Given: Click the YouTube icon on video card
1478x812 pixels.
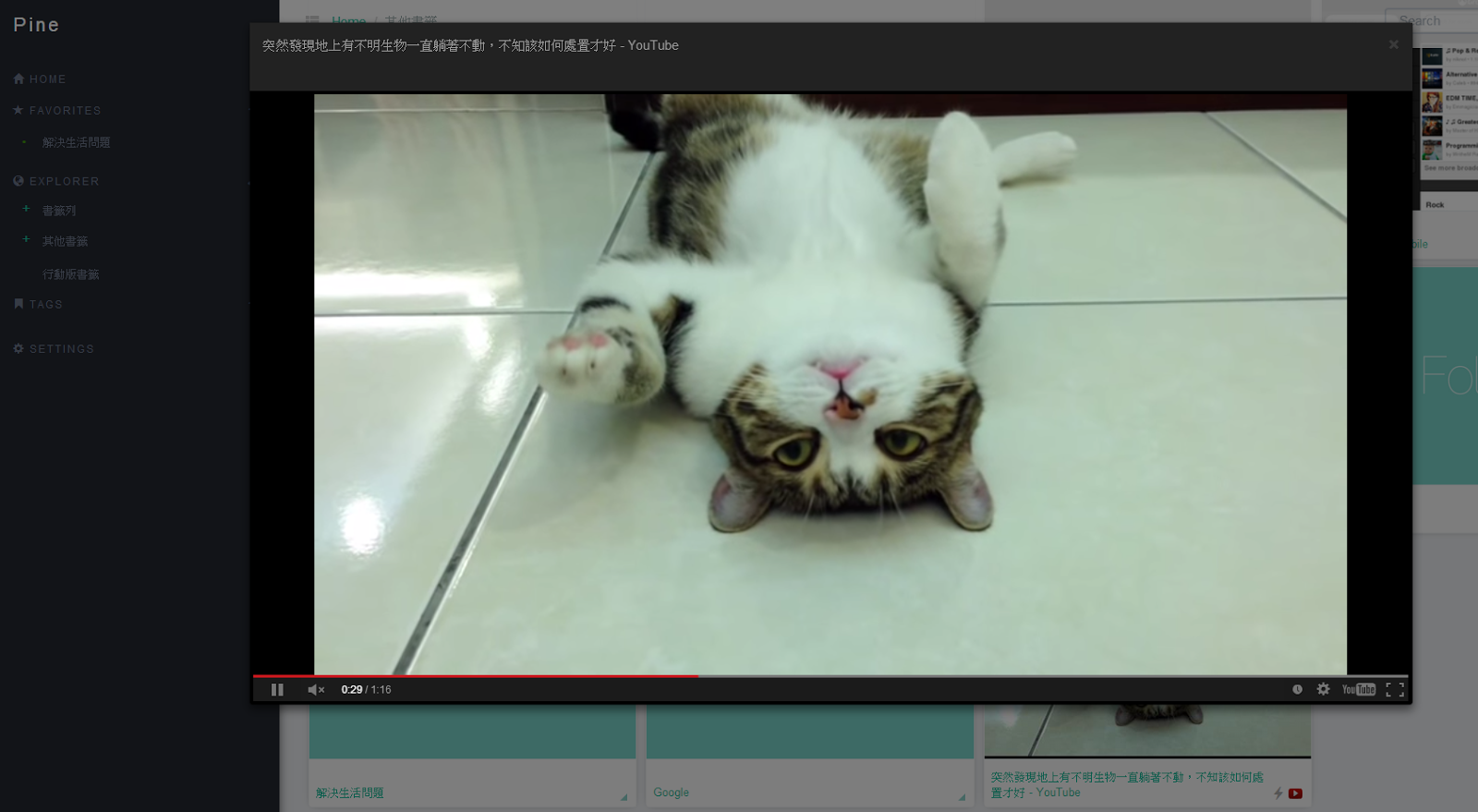Looking at the screenshot, I should 1295,794.
